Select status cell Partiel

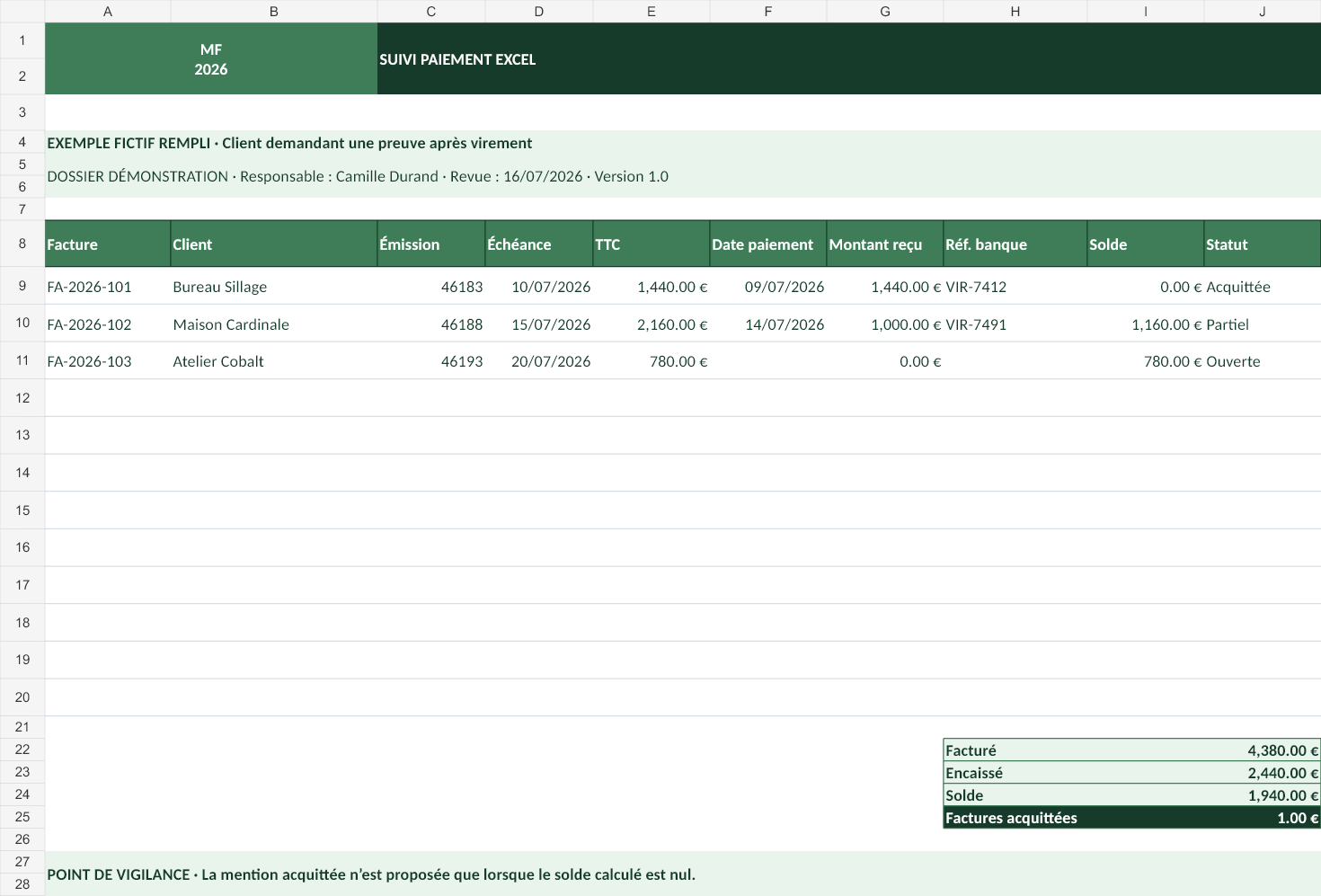click(x=1263, y=324)
